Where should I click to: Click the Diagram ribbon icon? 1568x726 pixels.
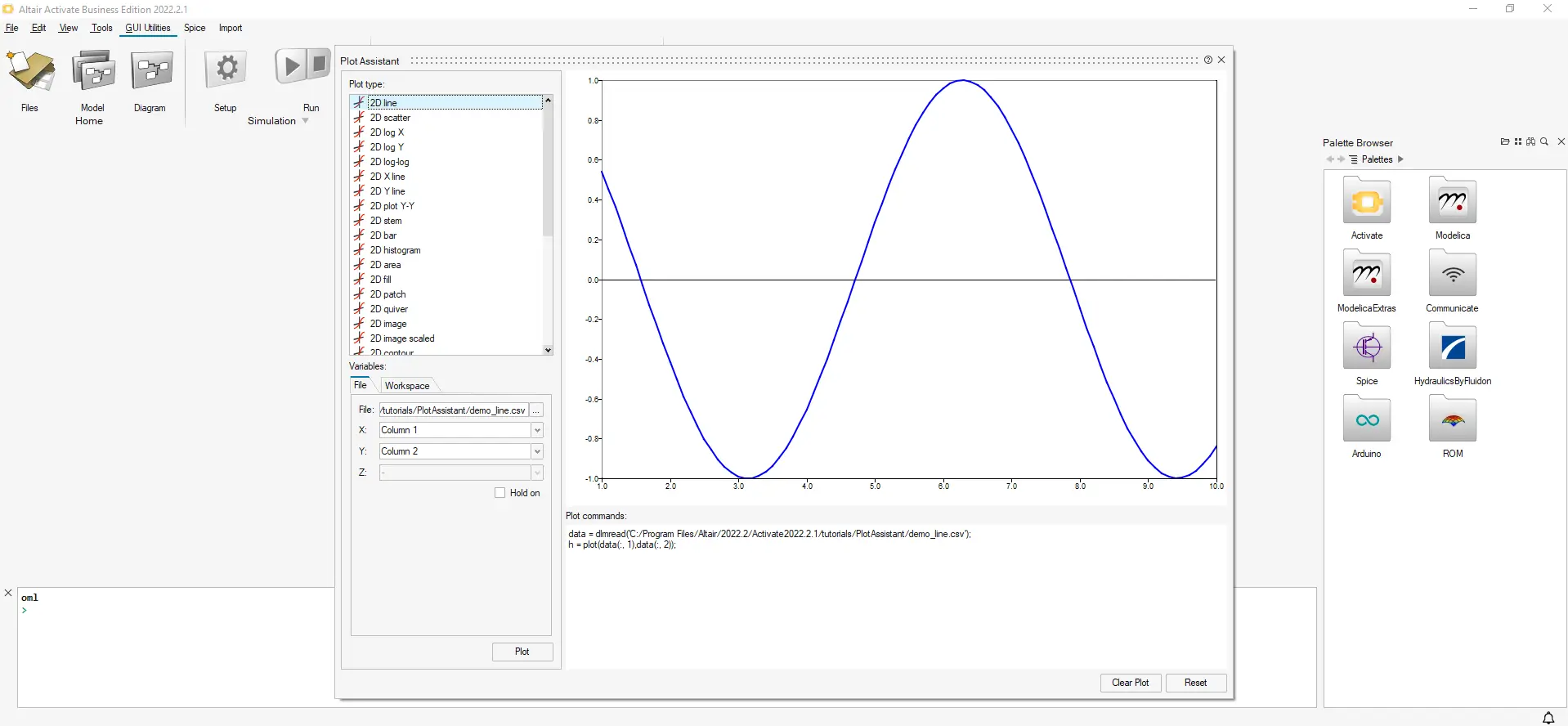click(151, 72)
